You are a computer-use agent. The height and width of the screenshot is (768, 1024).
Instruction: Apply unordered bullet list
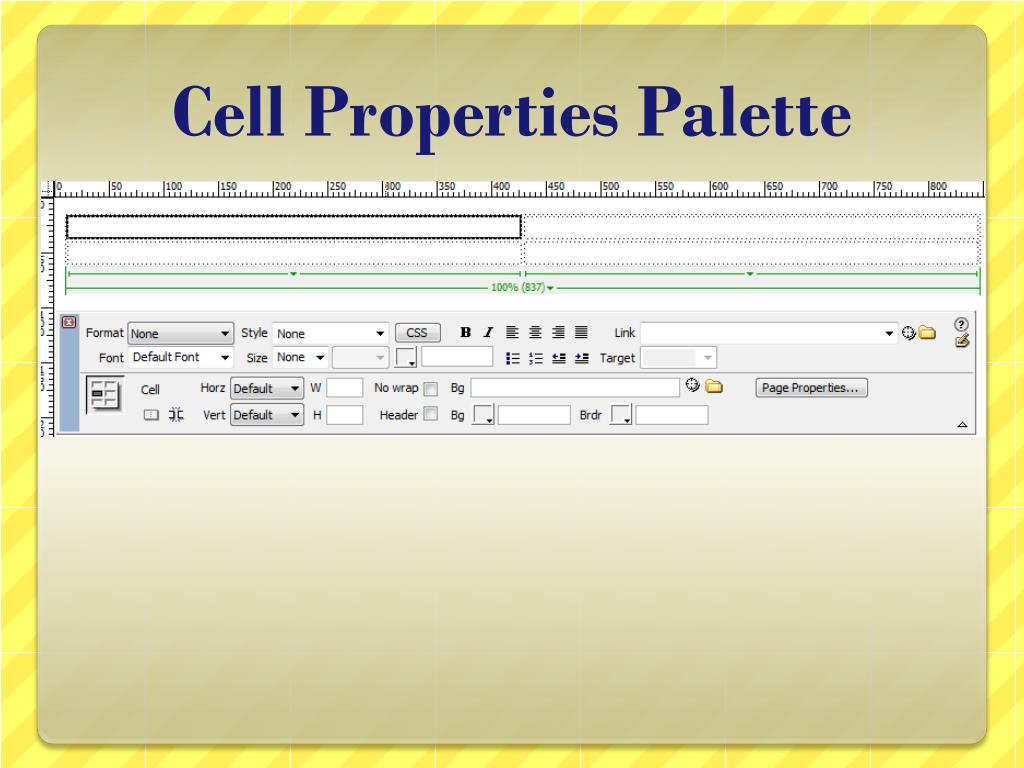click(513, 358)
